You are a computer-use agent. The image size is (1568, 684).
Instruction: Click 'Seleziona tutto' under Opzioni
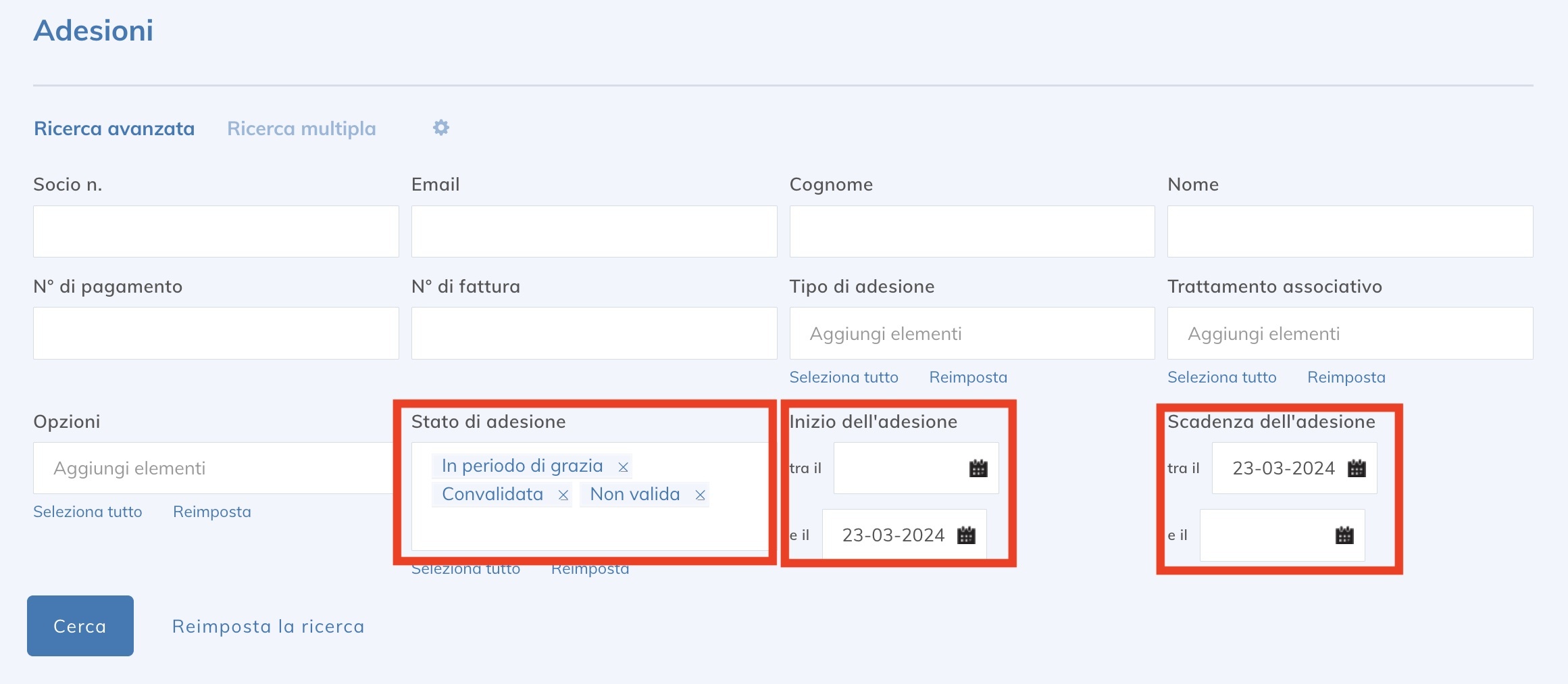[88, 512]
